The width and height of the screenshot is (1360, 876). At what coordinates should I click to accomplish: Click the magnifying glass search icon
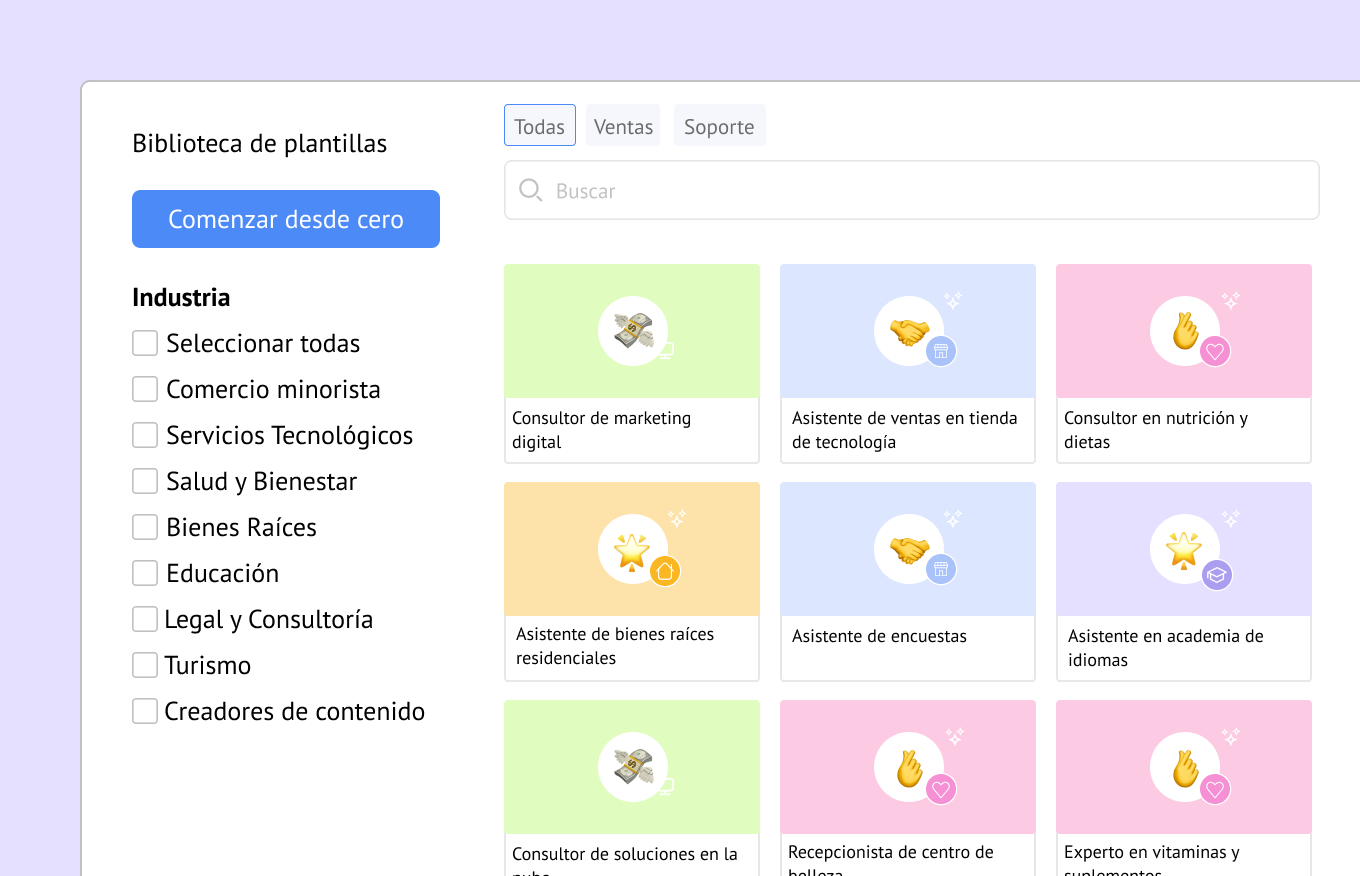pos(531,191)
